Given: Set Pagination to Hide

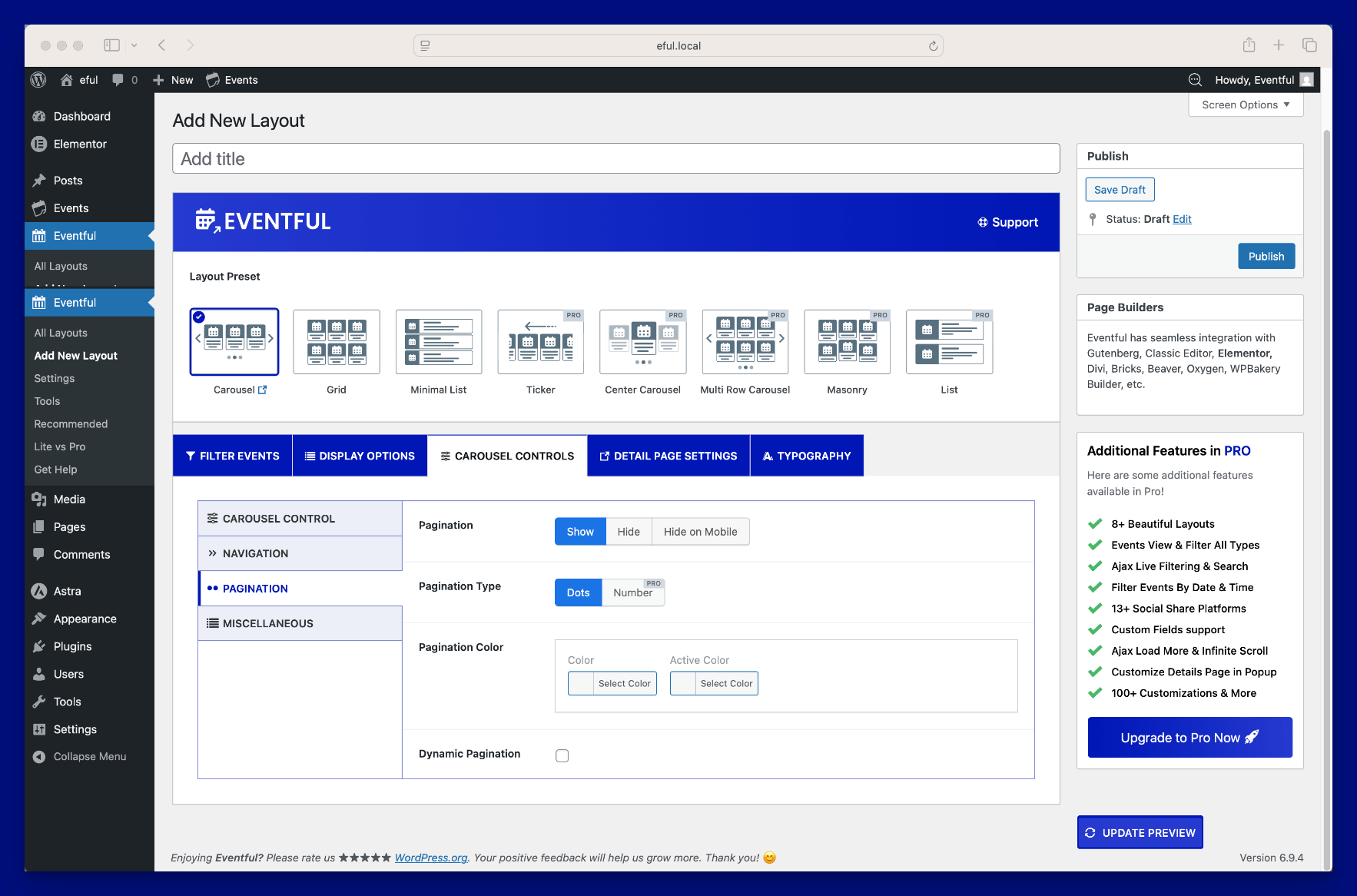Looking at the screenshot, I should pyautogui.click(x=629, y=532).
